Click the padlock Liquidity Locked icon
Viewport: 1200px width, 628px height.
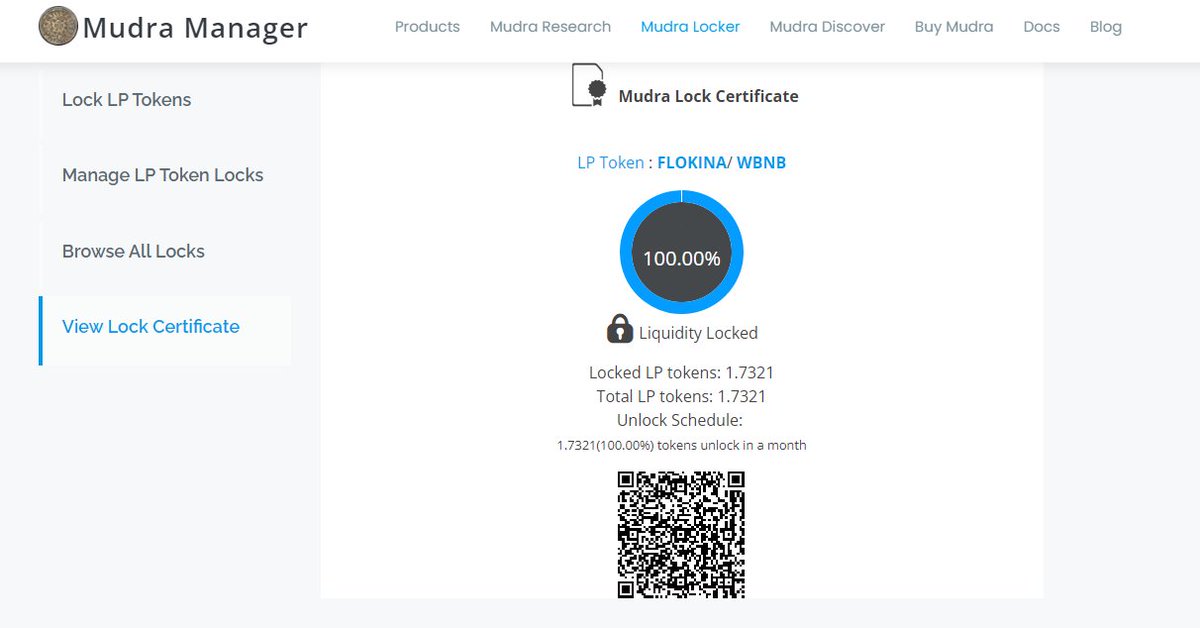(x=620, y=329)
